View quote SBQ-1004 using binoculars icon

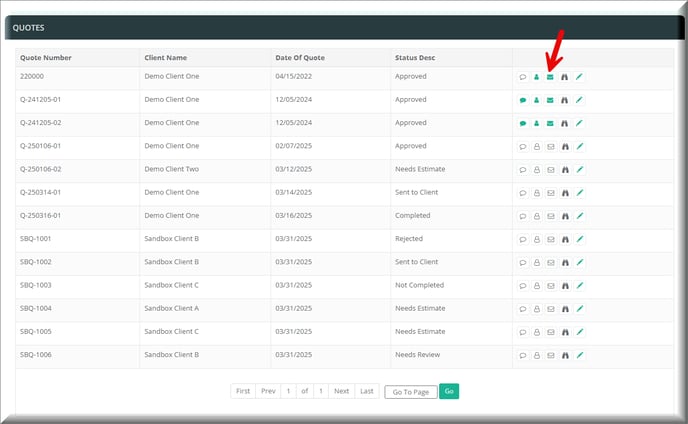point(564,309)
